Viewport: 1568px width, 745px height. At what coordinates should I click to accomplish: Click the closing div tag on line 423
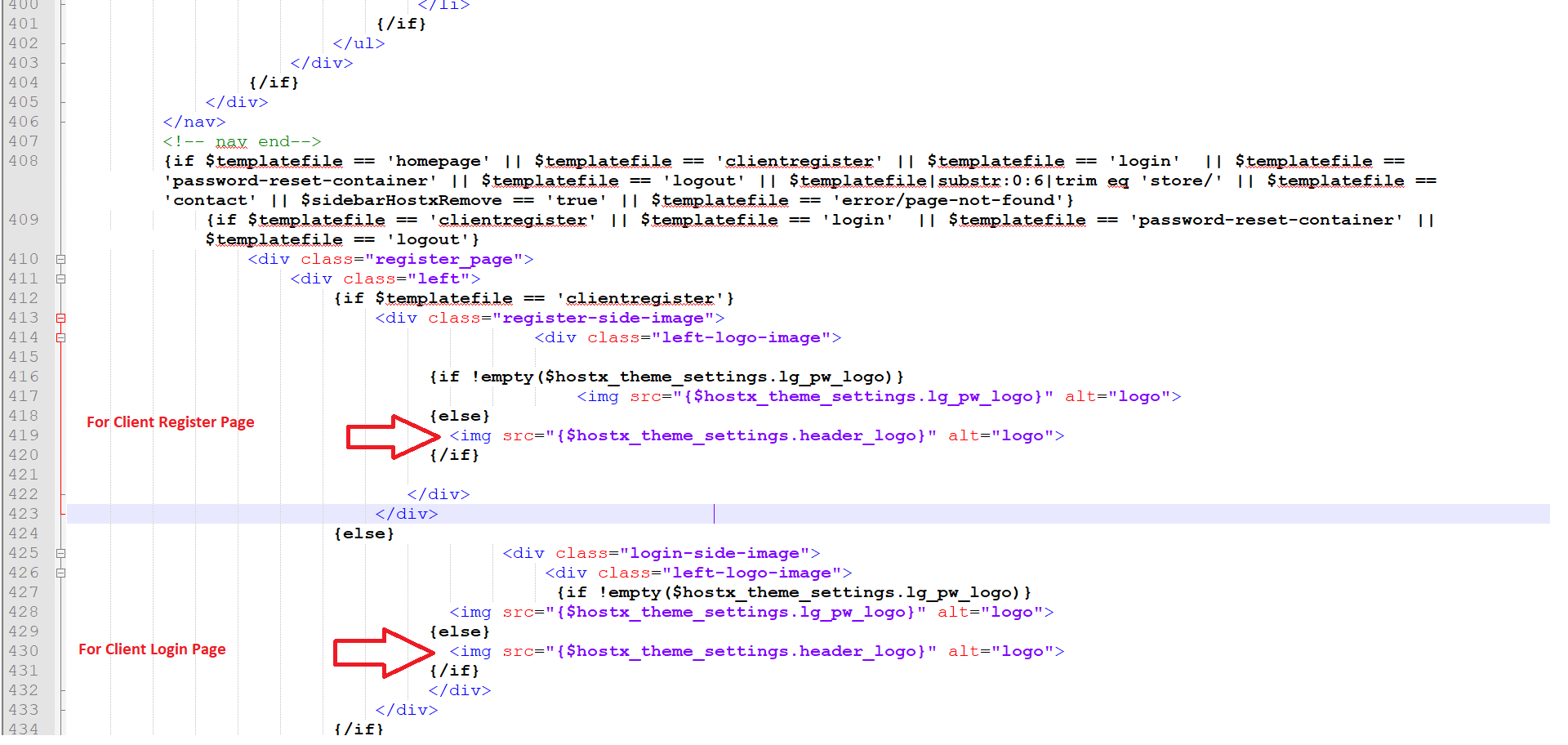click(406, 514)
